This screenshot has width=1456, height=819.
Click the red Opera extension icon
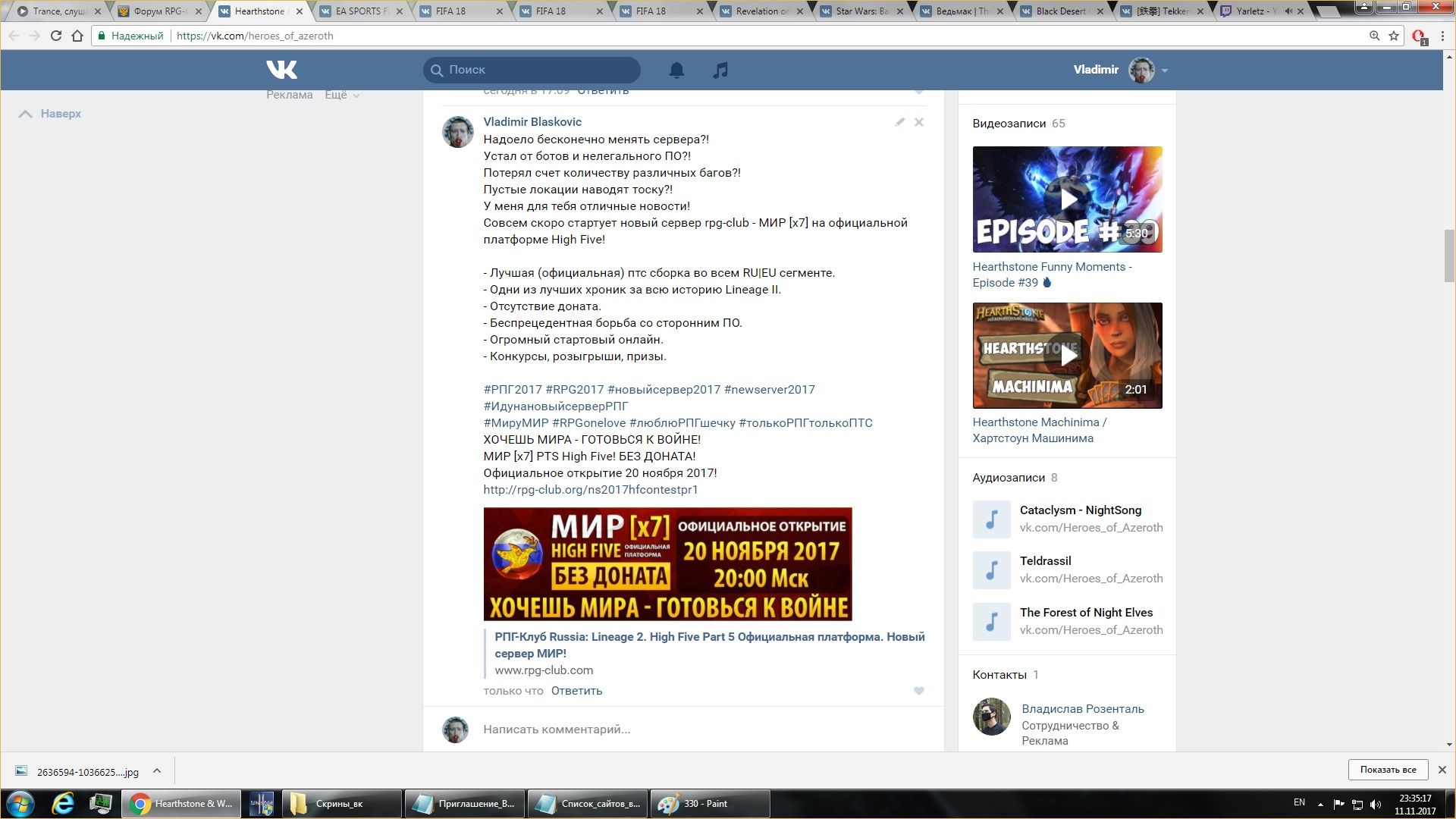(1419, 36)
